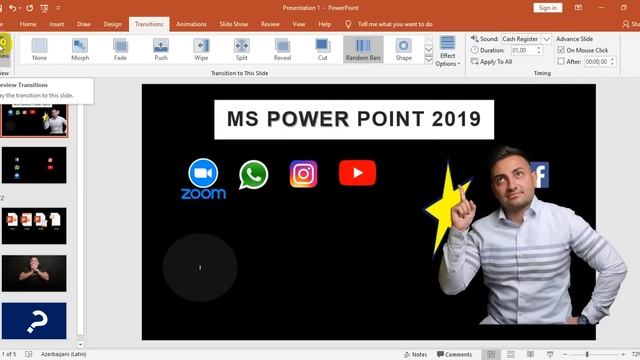This screenshot has width=640, height=360.
Task: Apply the Fade transition
Action: (120, 49)
